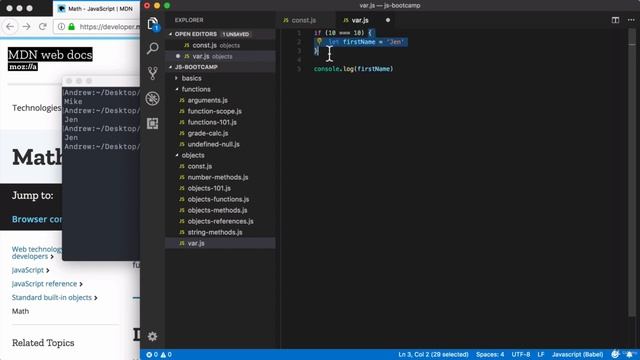Open objects-functions.js in the file tree
The width and height of the screenshot is (640, 360).
click(218, 199)
